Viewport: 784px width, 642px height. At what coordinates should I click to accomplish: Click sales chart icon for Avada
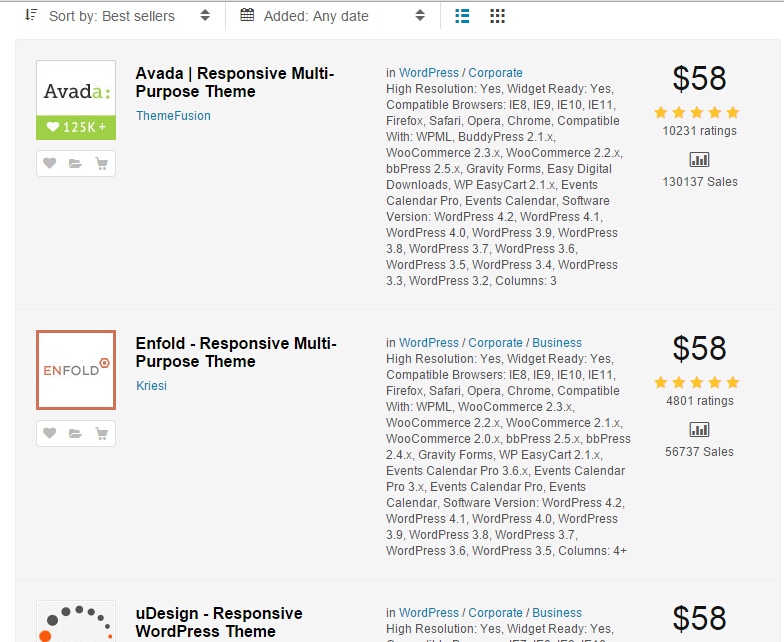tap(700, 159)
